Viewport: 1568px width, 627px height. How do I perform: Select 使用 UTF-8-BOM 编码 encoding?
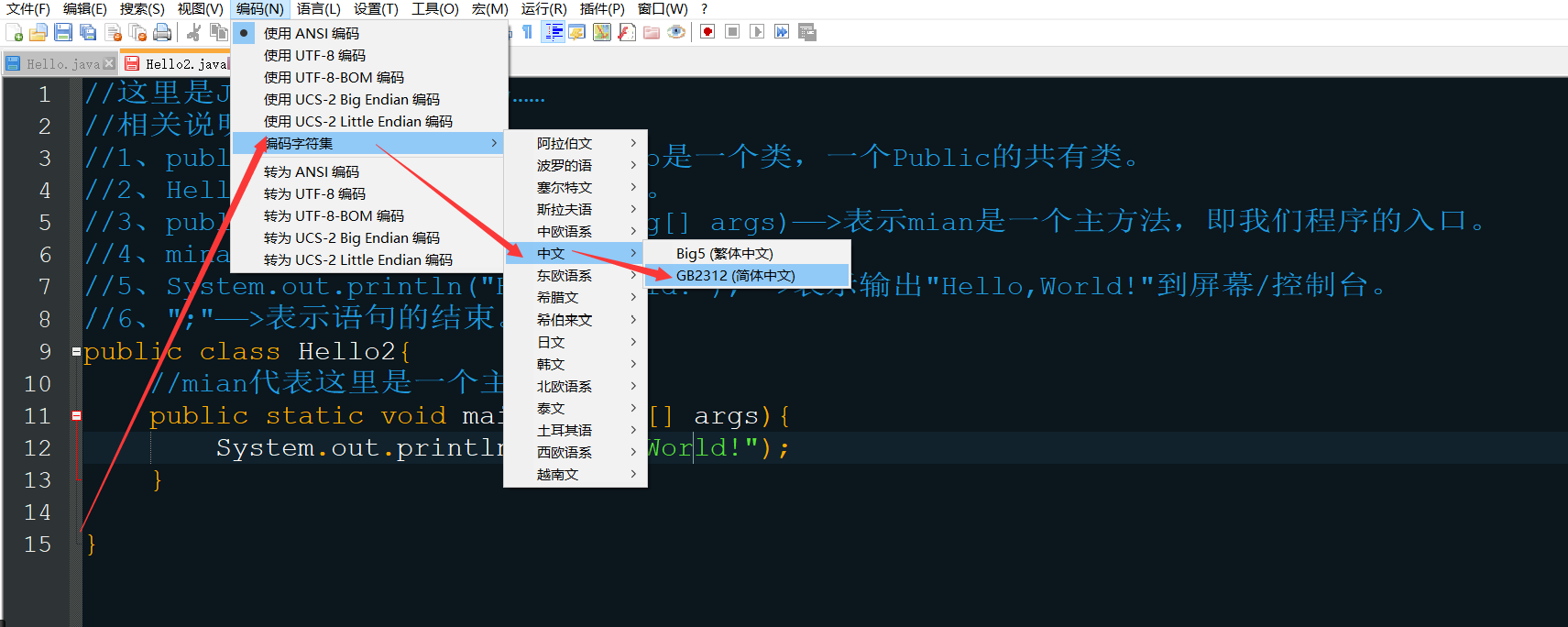tap(369, 77)
